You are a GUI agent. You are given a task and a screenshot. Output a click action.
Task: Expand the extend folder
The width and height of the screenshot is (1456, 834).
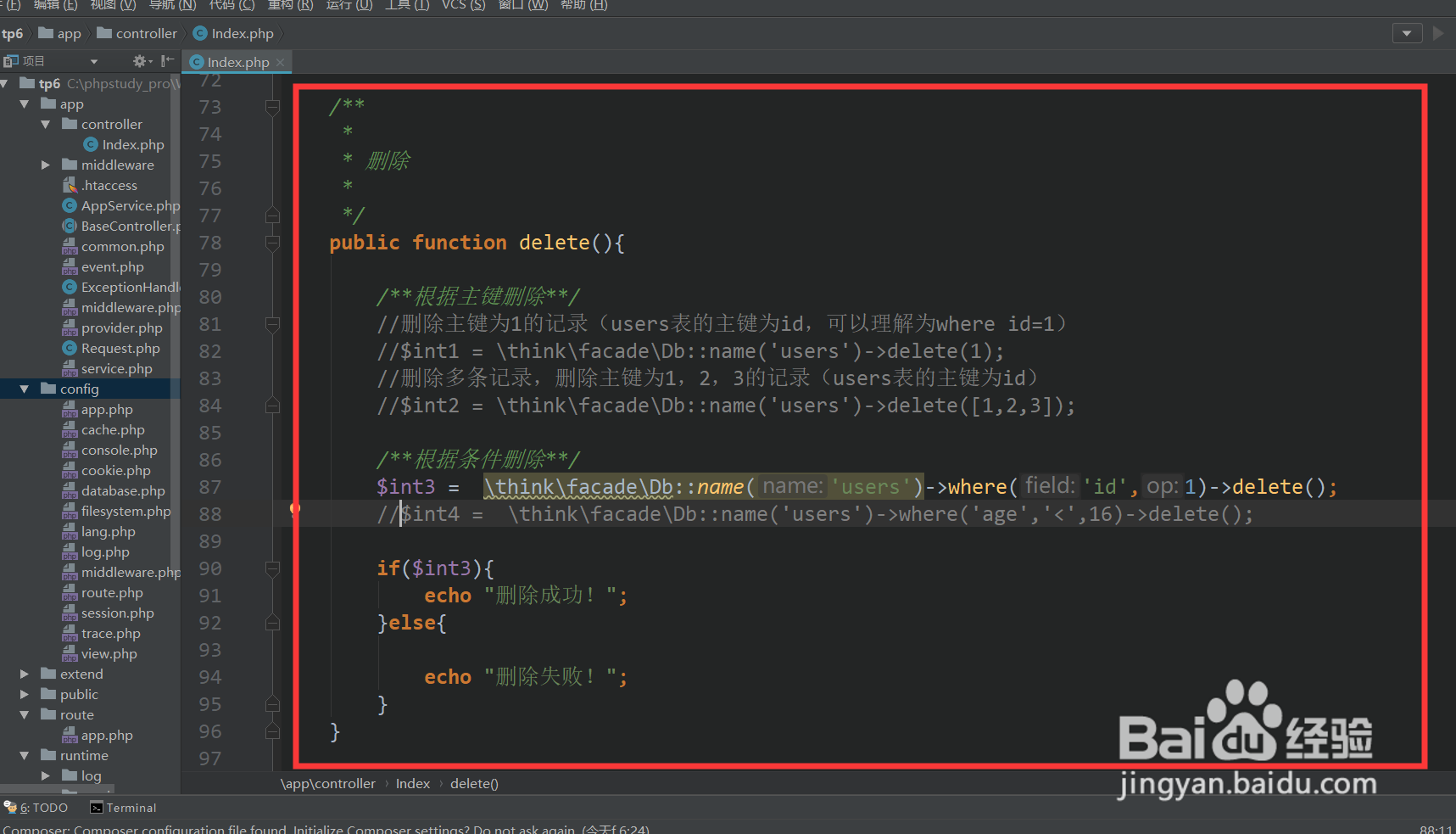[25, 674]
